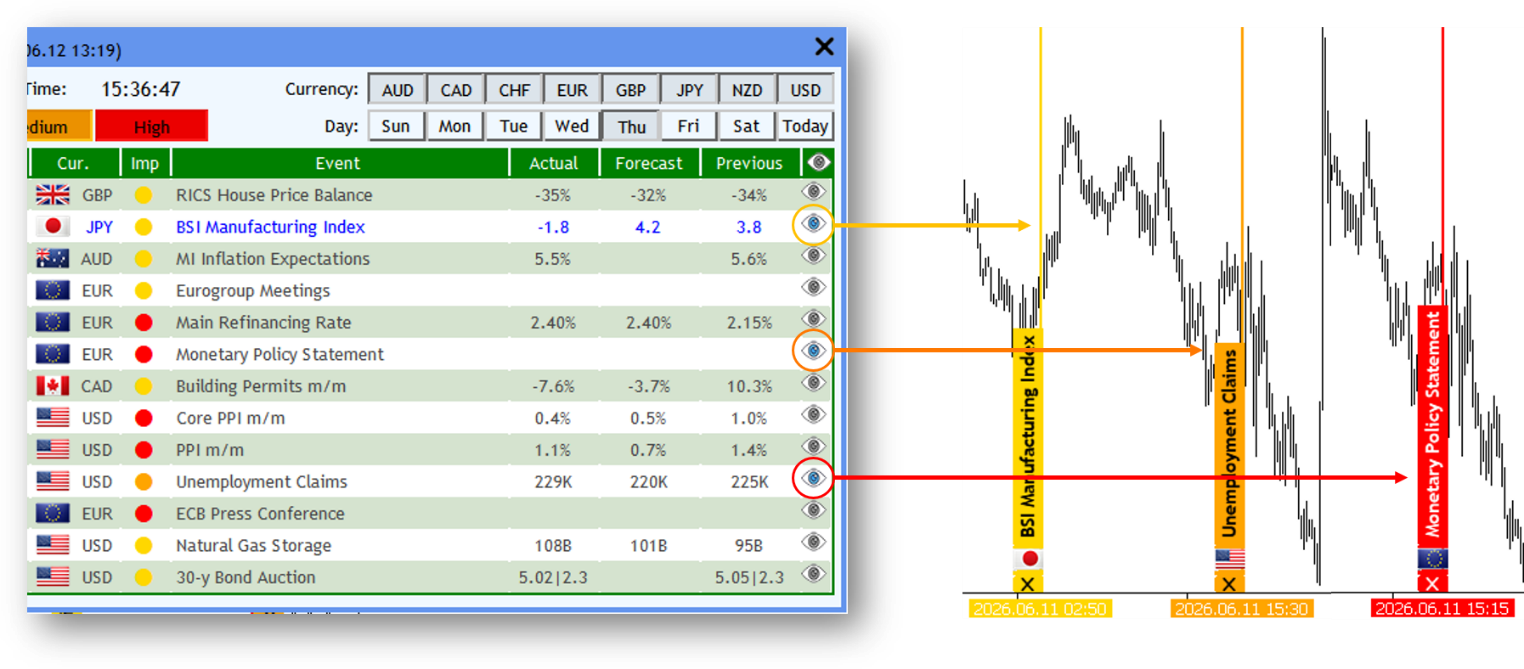This screenshot has height=669, width=1524.
Task: Toggle eye icon for RICS House Price Balance
Action: (815, 191)
